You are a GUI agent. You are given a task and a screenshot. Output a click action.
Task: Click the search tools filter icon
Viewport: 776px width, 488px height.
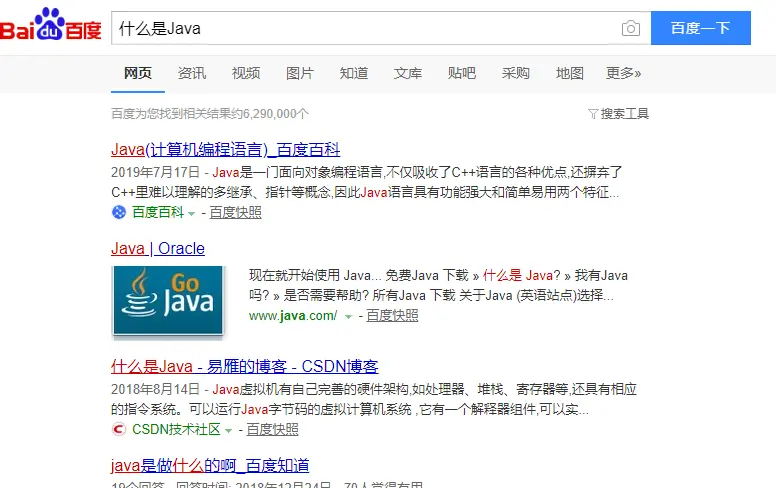coord(593,114)
